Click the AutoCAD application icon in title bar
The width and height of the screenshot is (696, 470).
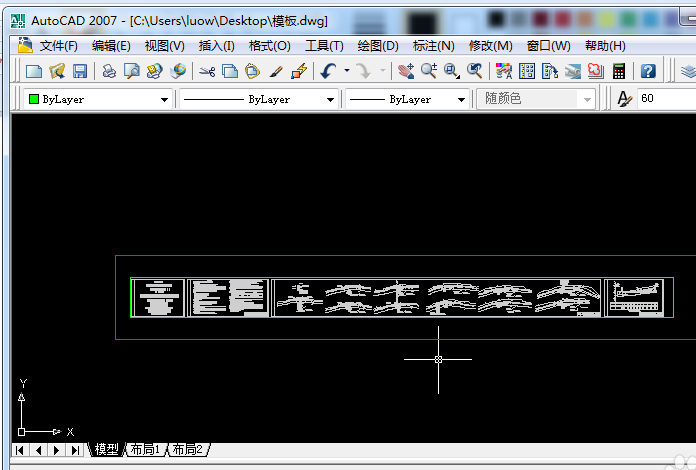point(18,21)
